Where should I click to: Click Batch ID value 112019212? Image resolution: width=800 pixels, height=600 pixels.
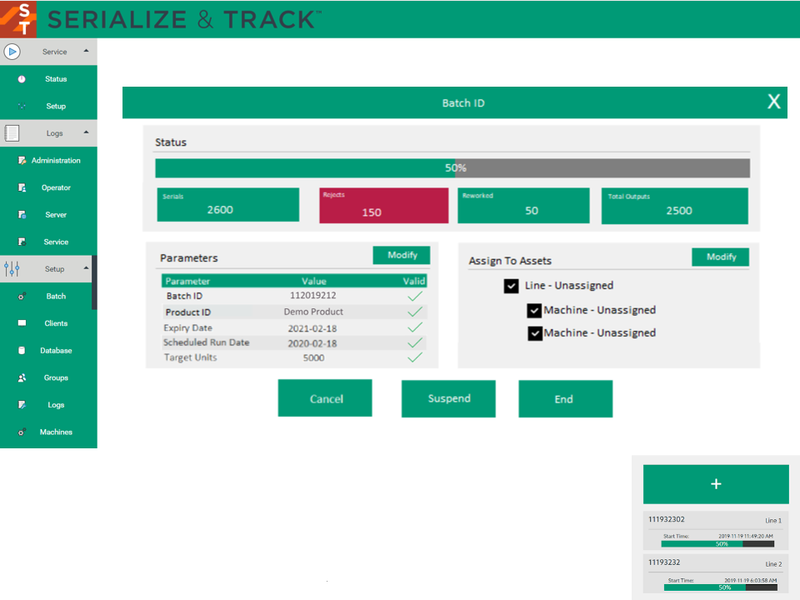[313, 295]
